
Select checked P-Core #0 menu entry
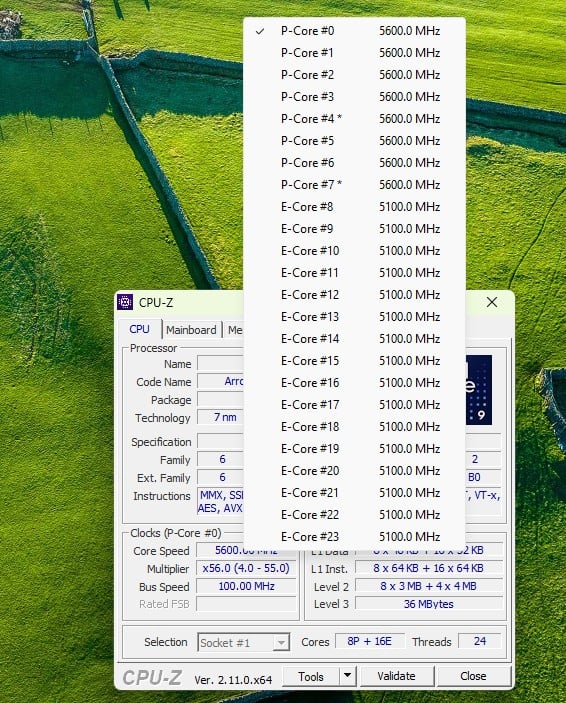click(x=354, y=30)
